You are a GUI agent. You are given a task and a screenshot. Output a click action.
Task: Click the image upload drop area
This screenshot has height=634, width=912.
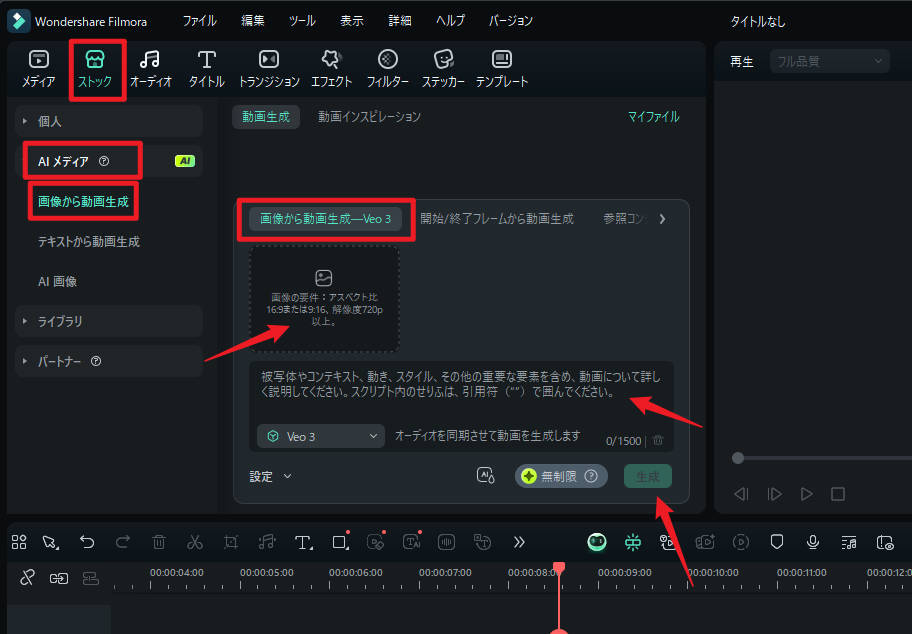(x=324, y=299)
